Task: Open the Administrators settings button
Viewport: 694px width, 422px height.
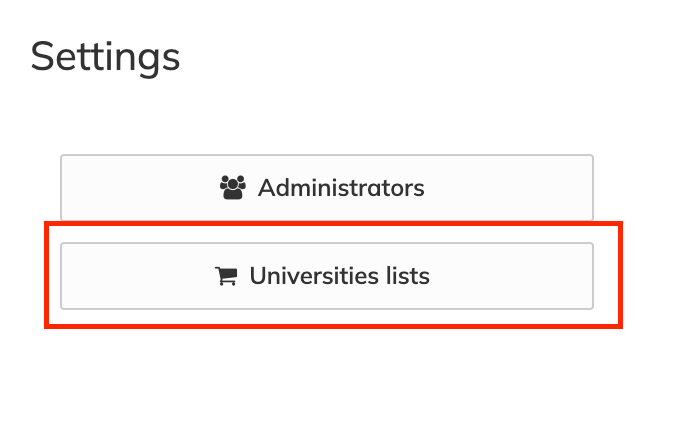Action: tap(327, 187)
